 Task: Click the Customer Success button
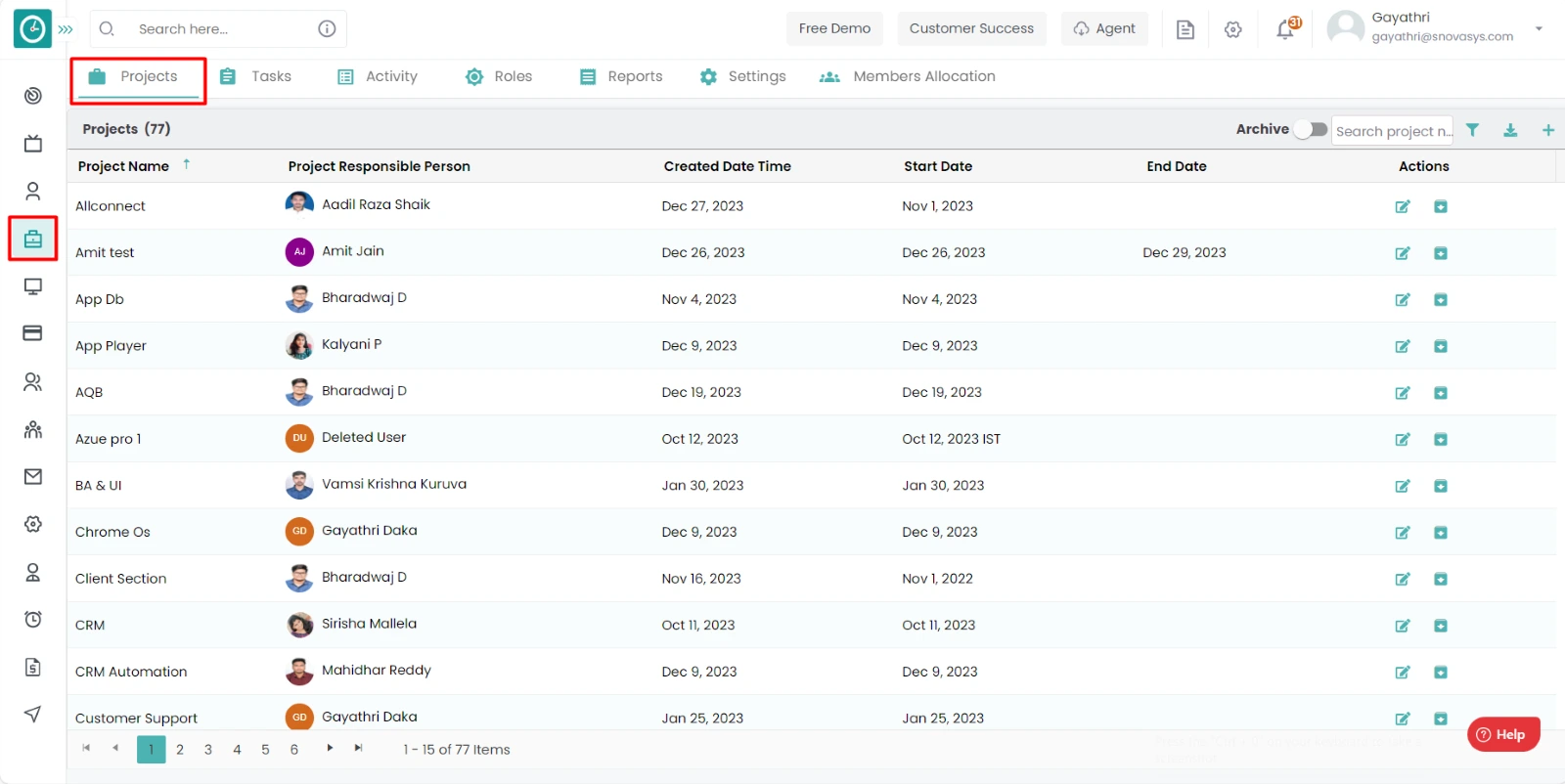point(971,28)
